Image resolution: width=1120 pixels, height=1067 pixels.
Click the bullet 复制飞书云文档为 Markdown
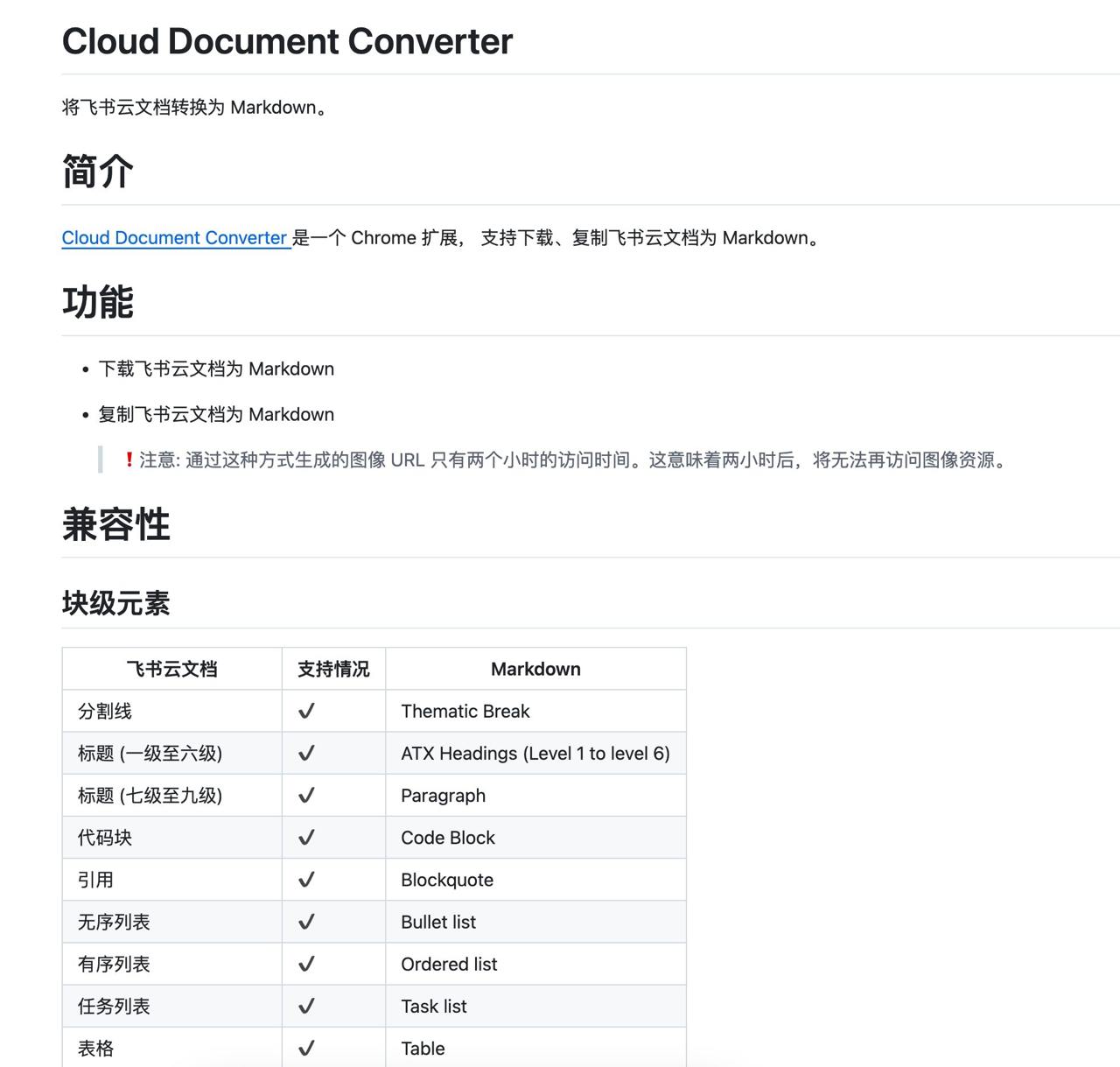216,414
